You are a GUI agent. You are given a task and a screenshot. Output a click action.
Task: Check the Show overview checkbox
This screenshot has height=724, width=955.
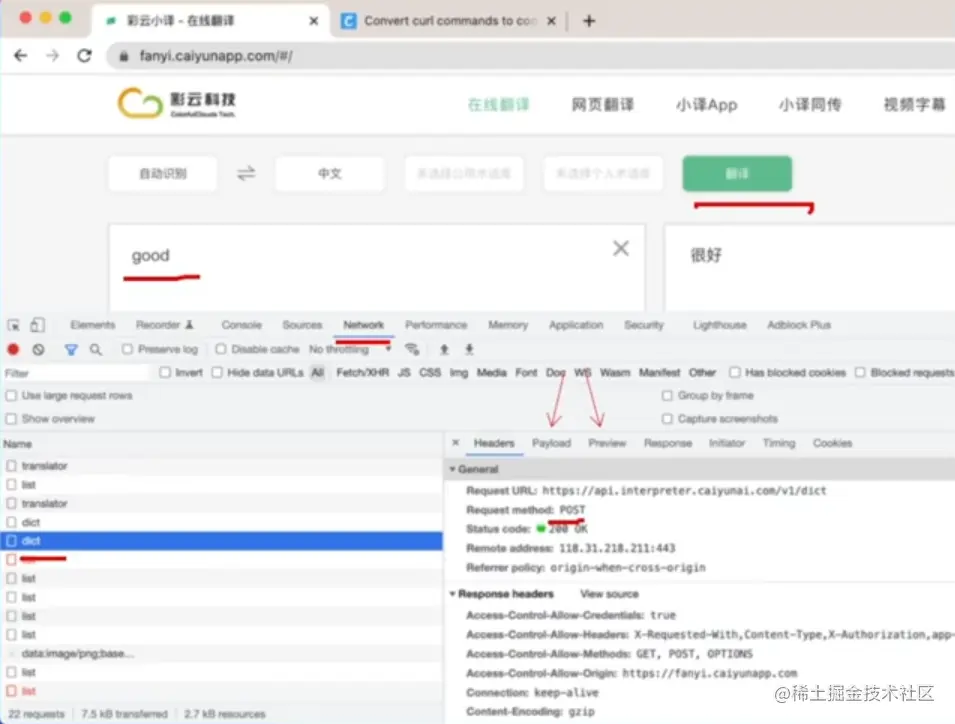tap(11, 419)
